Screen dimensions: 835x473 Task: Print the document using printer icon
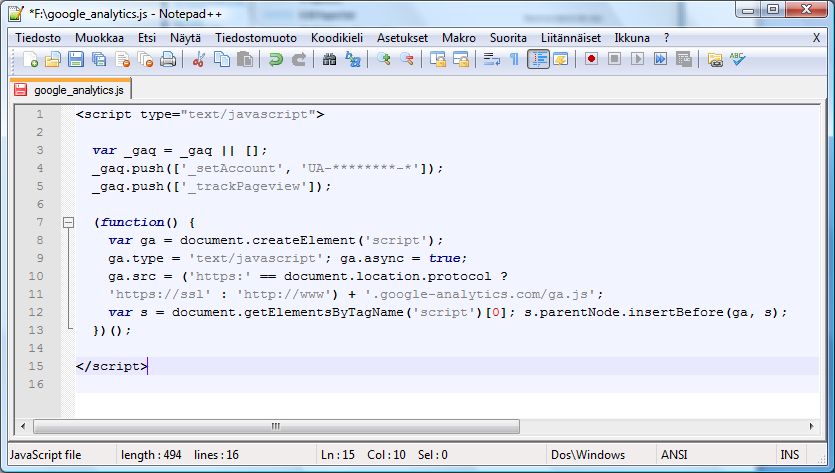click(168, 59)
